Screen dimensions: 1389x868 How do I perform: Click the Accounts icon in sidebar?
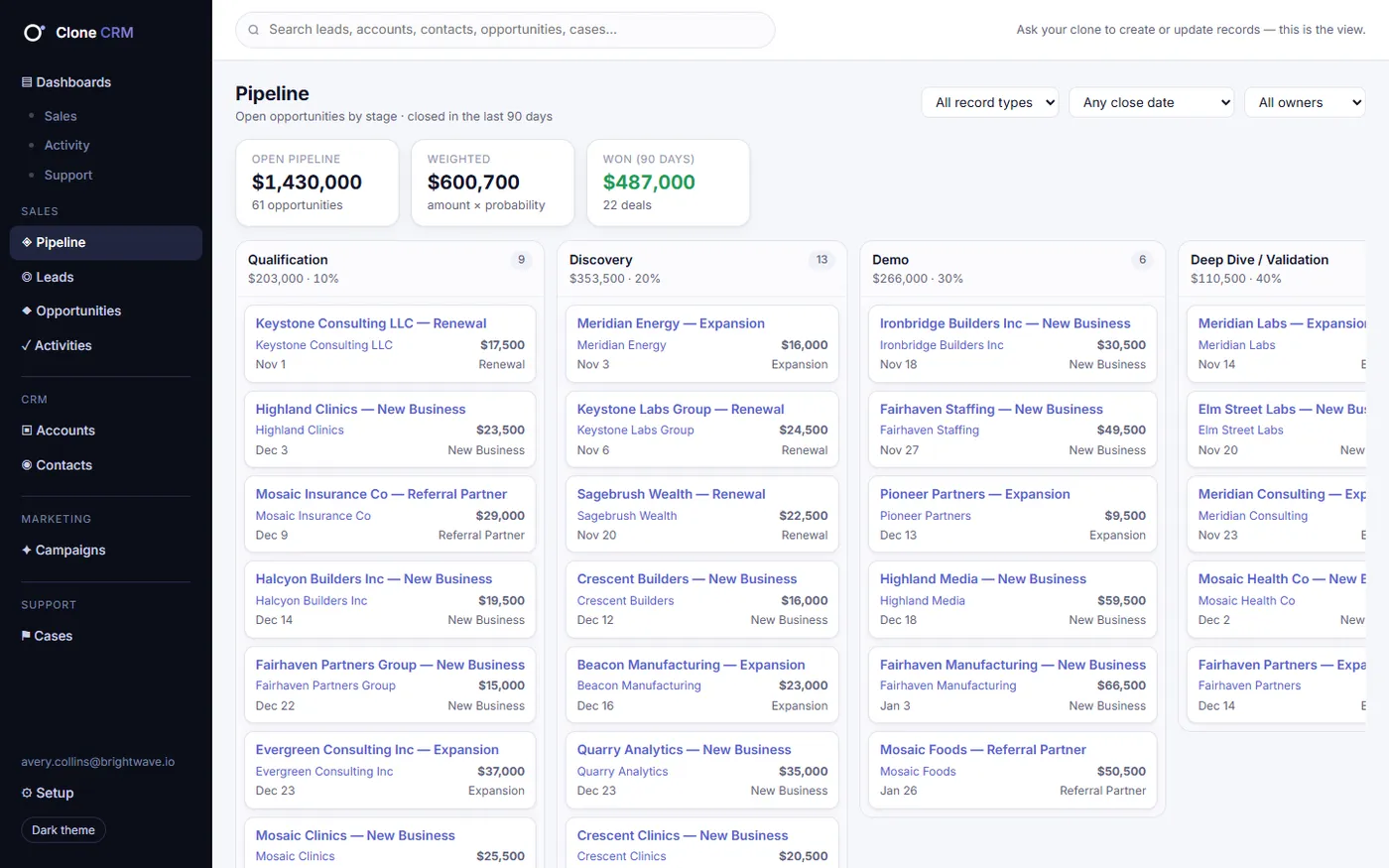point(27,431)
